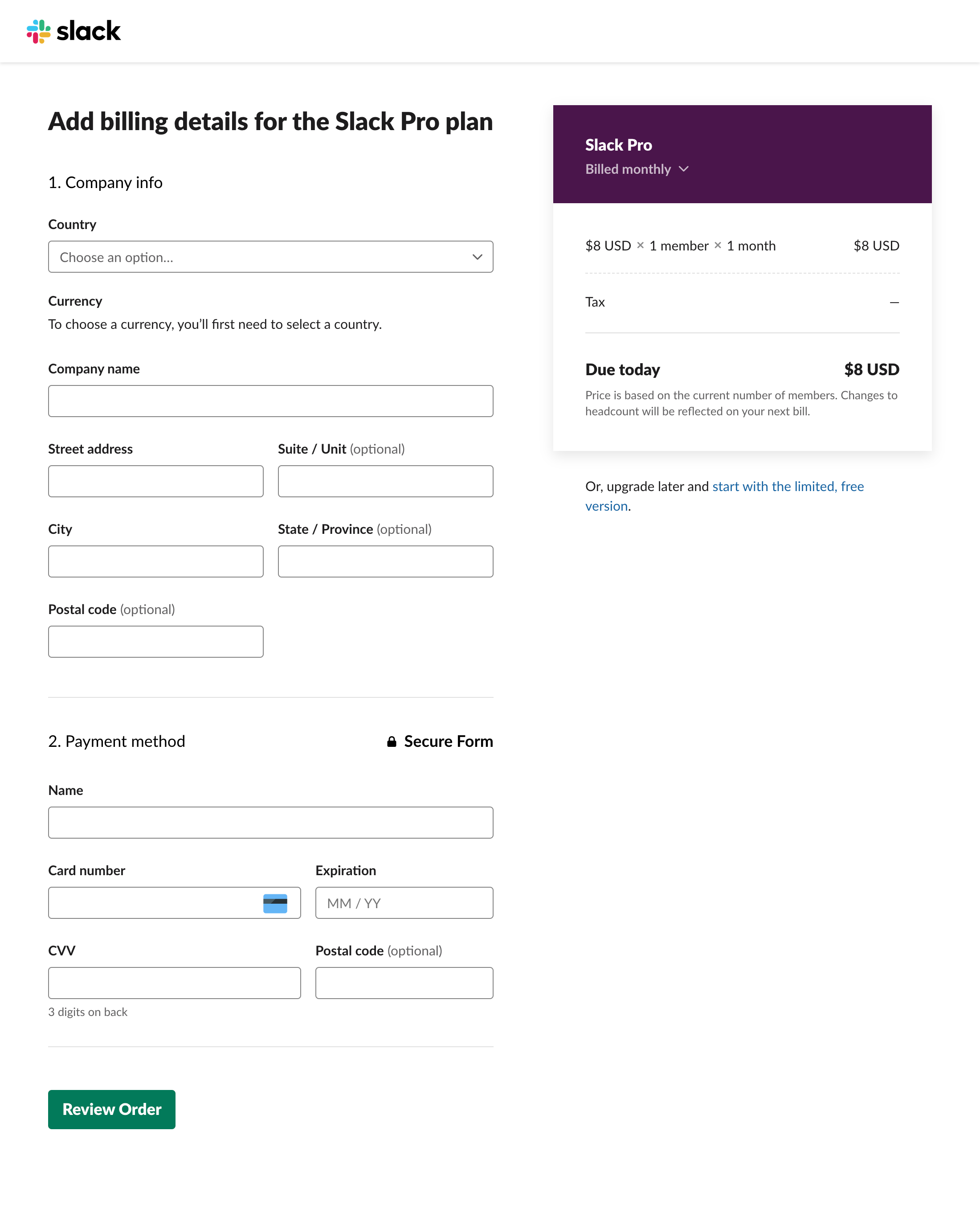The width and height of the screenshot is (980, 1229).
Task: Select the CVV input field
Action: coord(174,983)
